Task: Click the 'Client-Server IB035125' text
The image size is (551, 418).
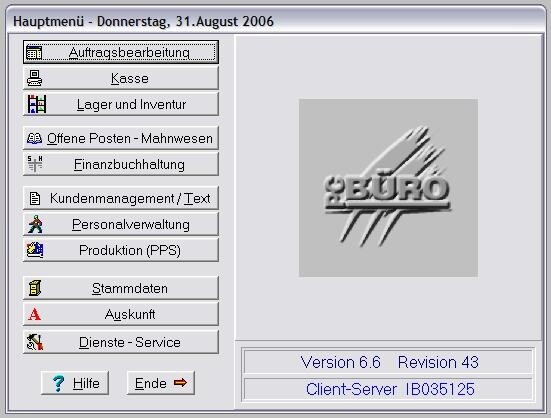Action: (390, 389)
